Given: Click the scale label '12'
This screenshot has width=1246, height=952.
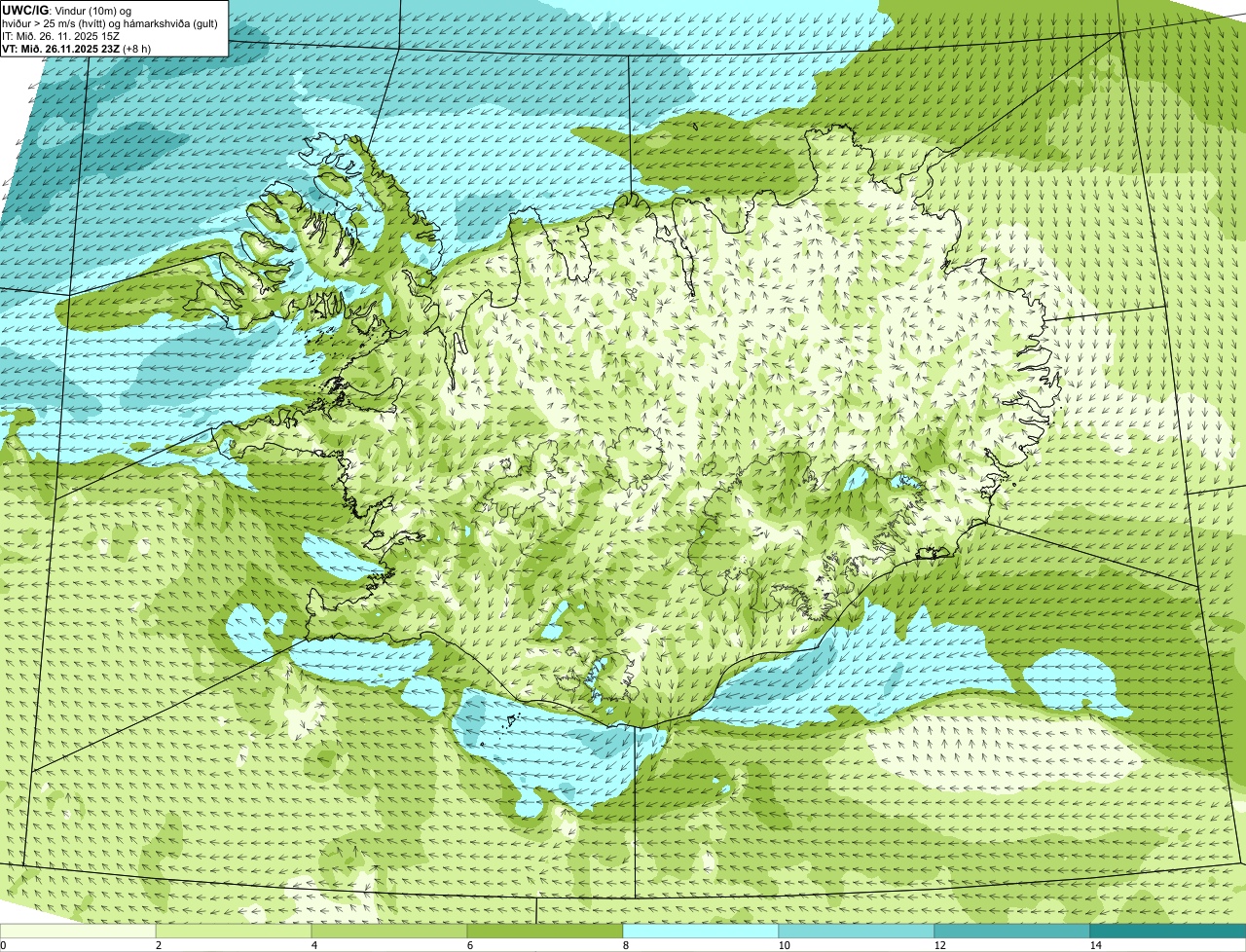Looking at the screenshot, I should [938, 945].
